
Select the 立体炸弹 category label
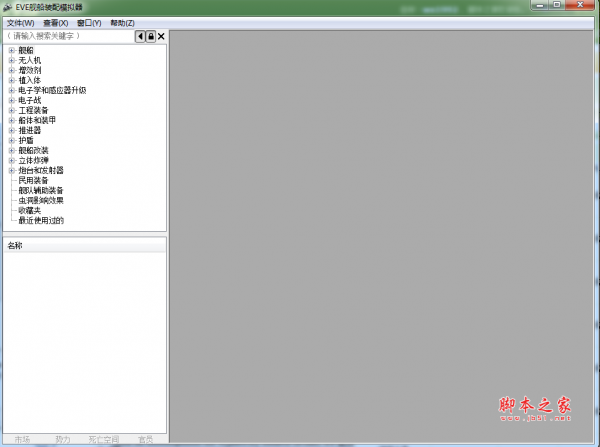[x=33, y=160]
